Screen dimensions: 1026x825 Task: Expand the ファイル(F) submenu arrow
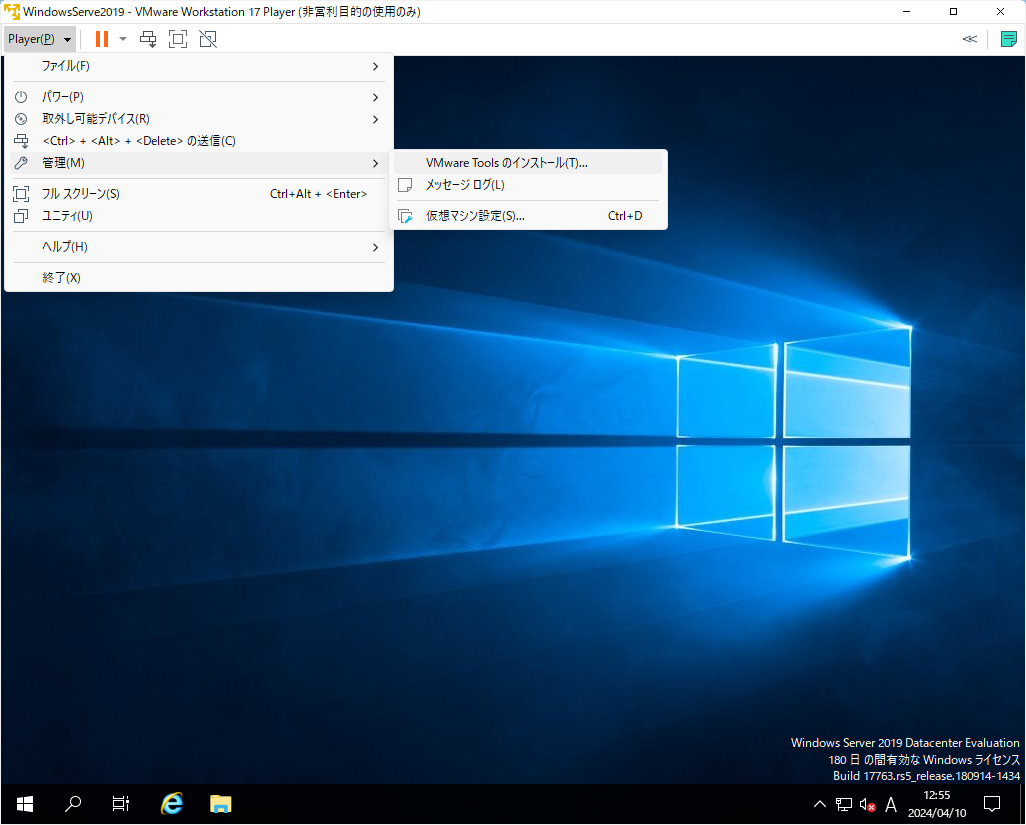pos(376,66)
